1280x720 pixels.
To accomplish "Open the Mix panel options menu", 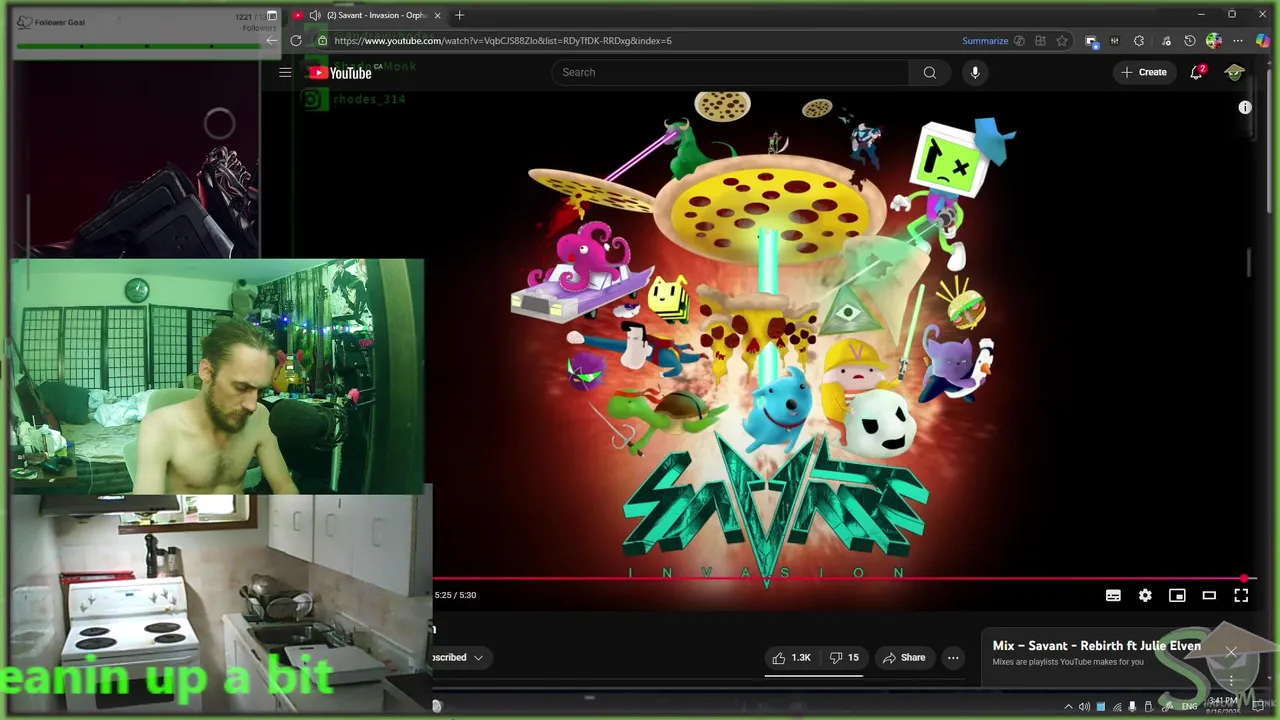I will tap(1231, 681).
